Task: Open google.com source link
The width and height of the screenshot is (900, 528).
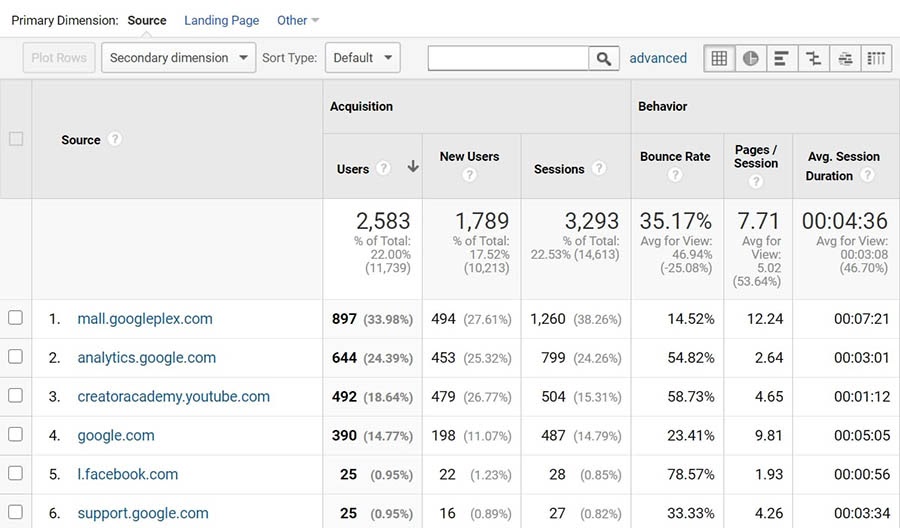Action: click(116, 436)
